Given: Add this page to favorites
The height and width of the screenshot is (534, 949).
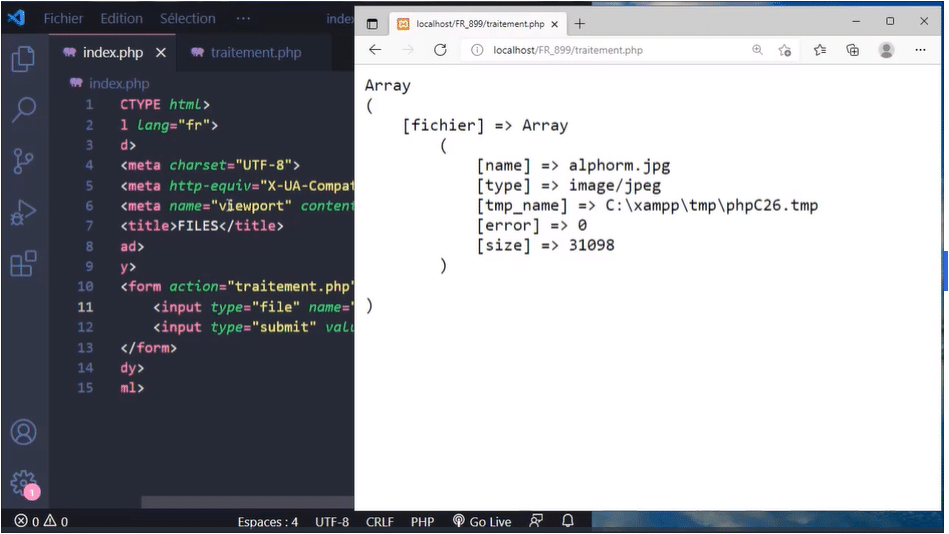Looking at the screenshot, I should [785, 50].
